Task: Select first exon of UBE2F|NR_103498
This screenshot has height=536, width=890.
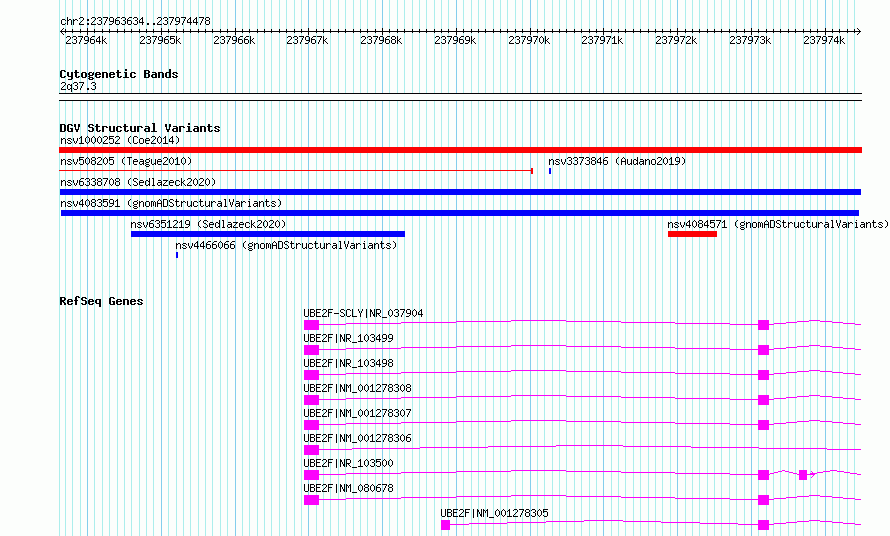Action: click(x=312, y=375)
